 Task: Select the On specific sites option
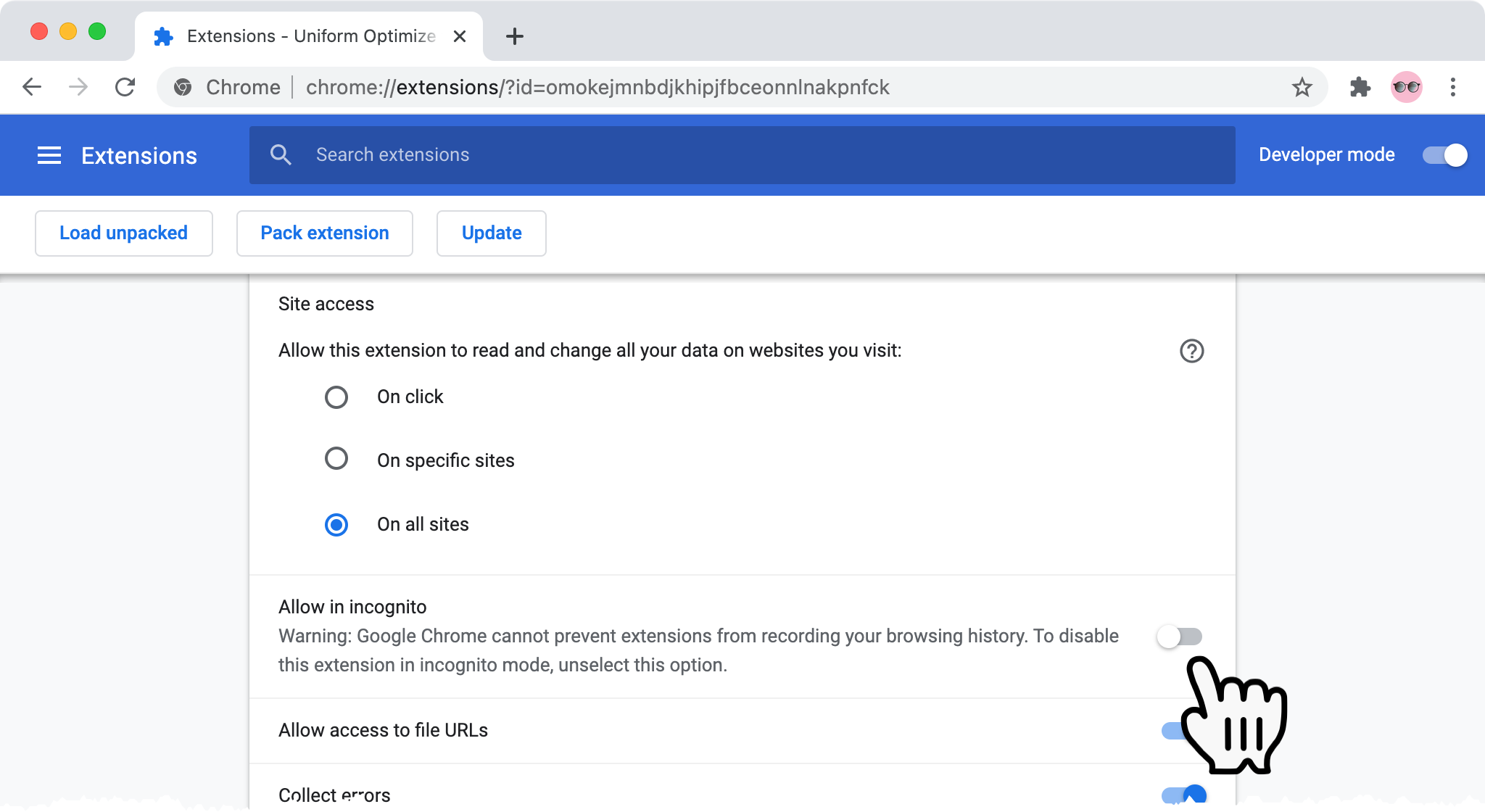point(336,458)
